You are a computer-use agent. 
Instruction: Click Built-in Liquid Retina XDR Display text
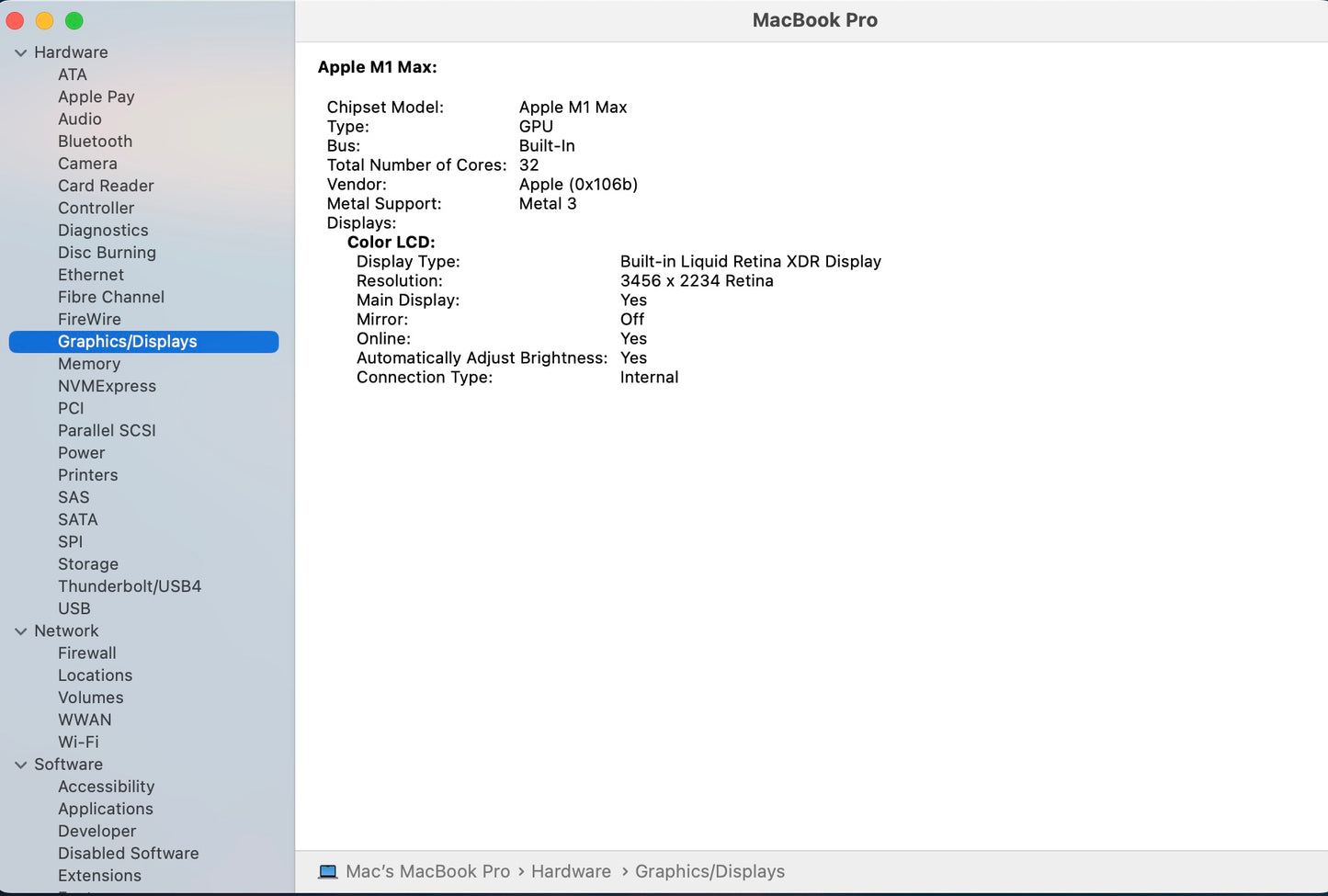point(750,262)
